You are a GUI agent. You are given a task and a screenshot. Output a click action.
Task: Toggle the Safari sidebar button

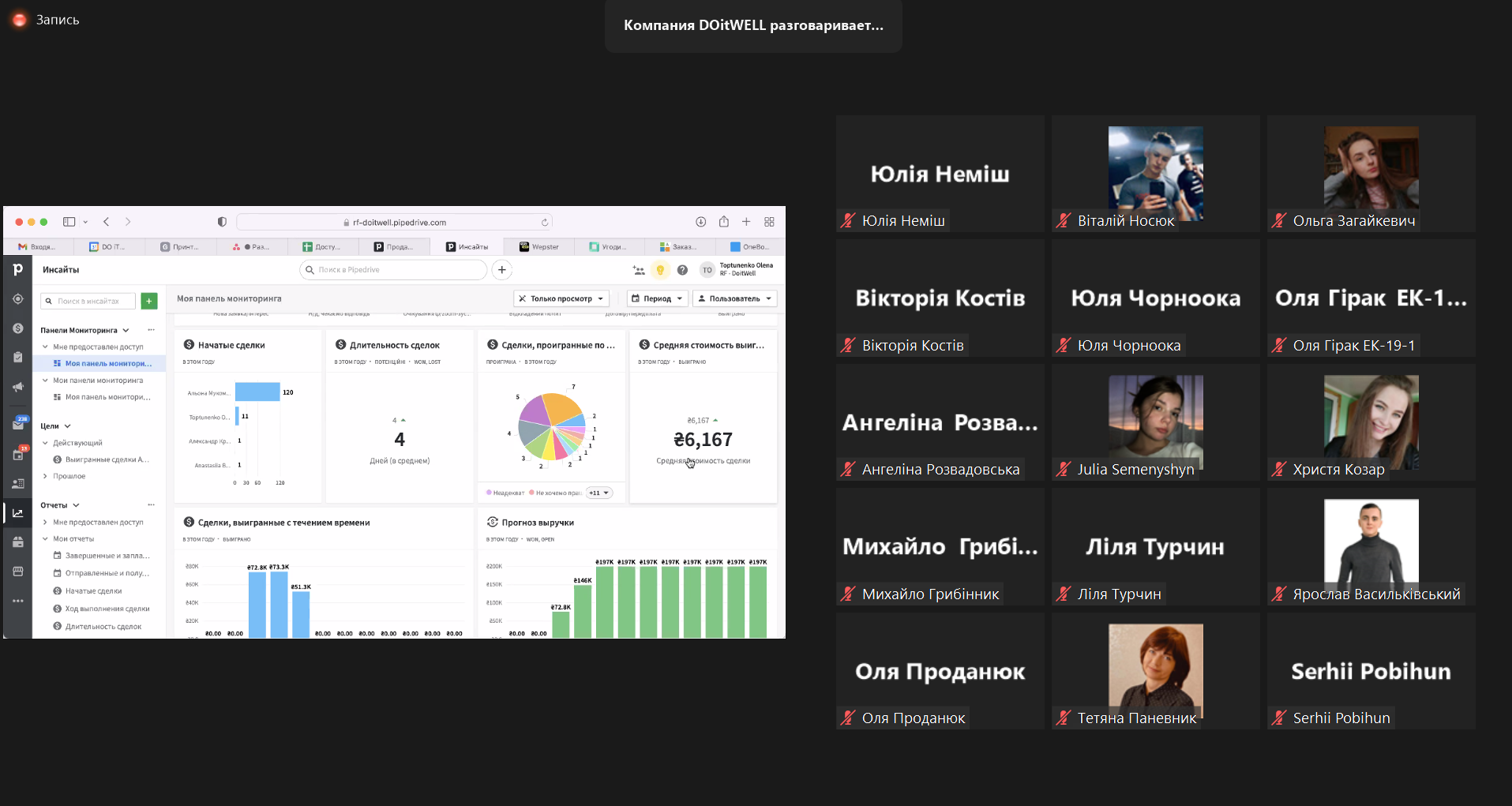pos(69,222)
